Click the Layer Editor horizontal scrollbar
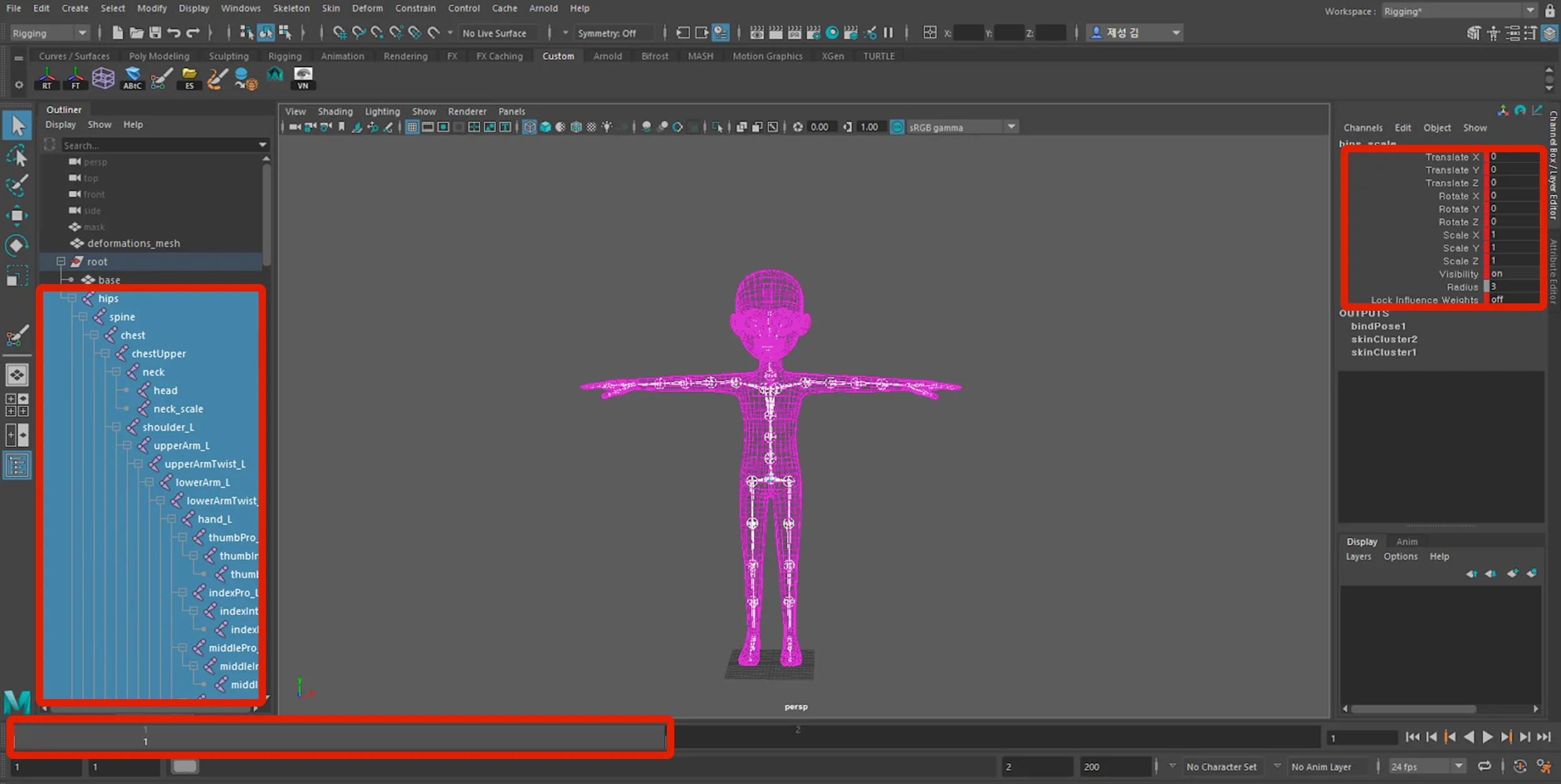 pyautogui.click(x=1413, y=708)
